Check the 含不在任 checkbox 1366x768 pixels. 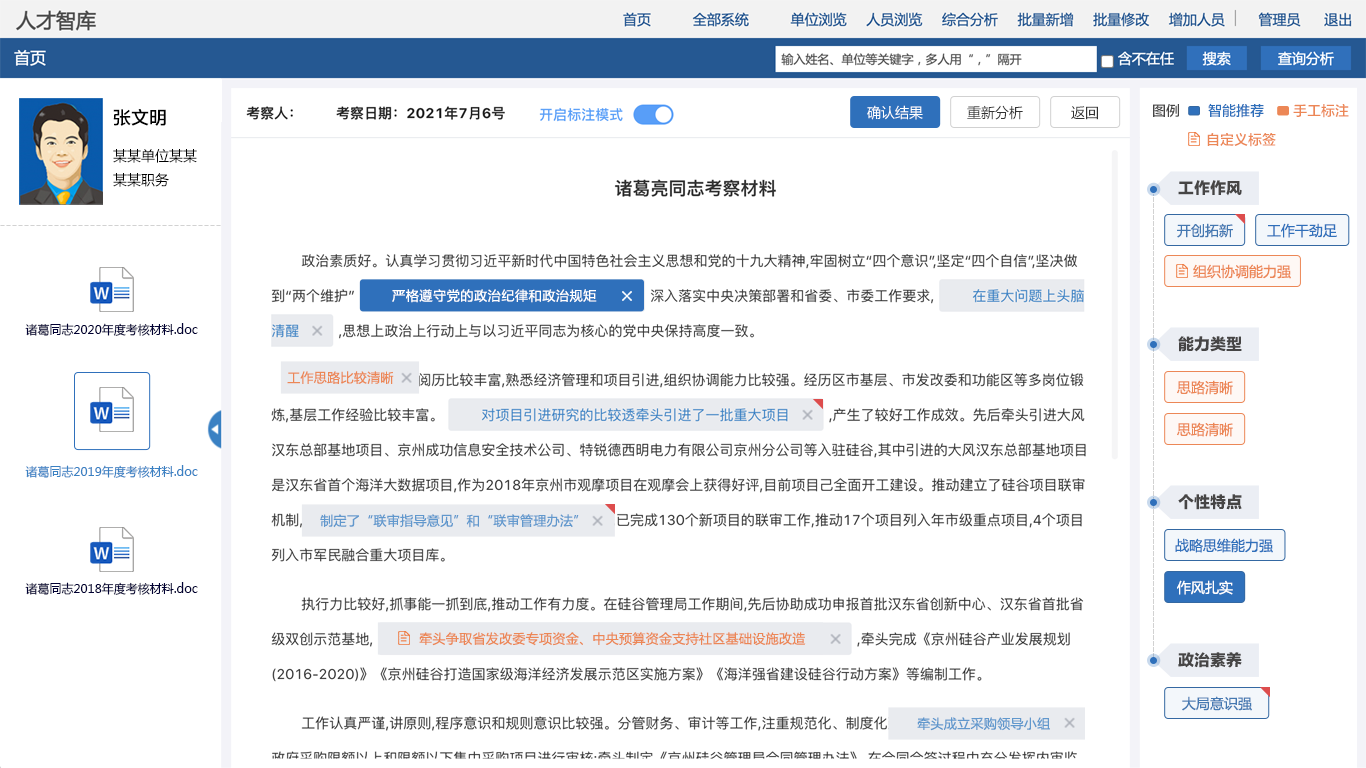click(x=1107, y=61)
